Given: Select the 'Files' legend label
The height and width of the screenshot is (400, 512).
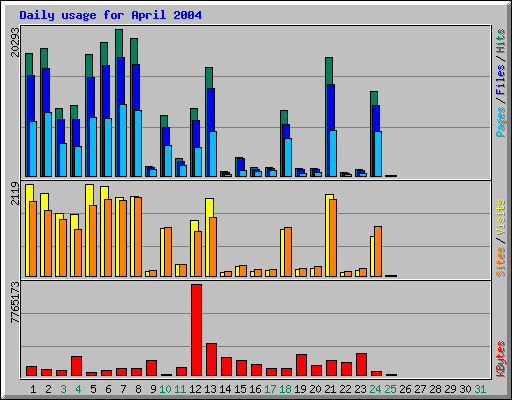Looking at the screenshot, I should [501, 79].
